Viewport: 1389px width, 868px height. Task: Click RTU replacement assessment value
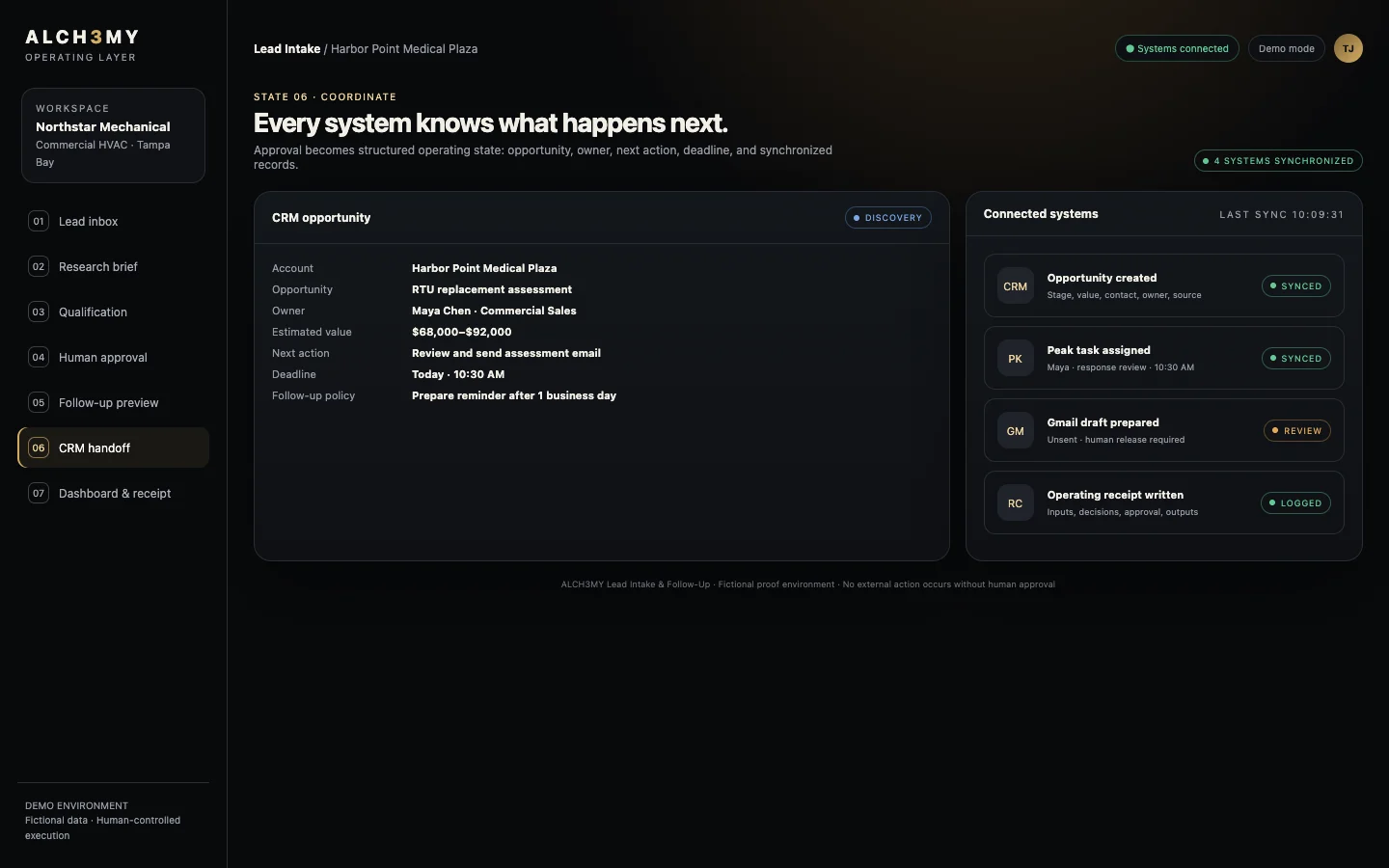pos(492,289)
